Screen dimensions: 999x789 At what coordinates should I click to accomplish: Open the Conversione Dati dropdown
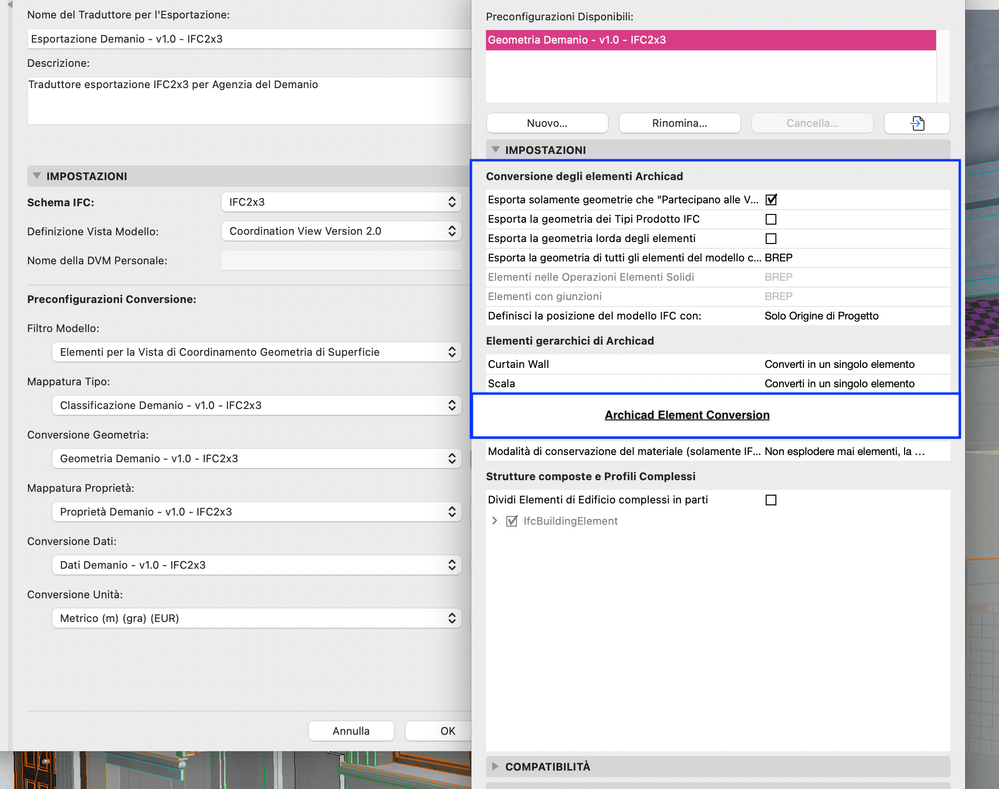[x=257, y=565]
